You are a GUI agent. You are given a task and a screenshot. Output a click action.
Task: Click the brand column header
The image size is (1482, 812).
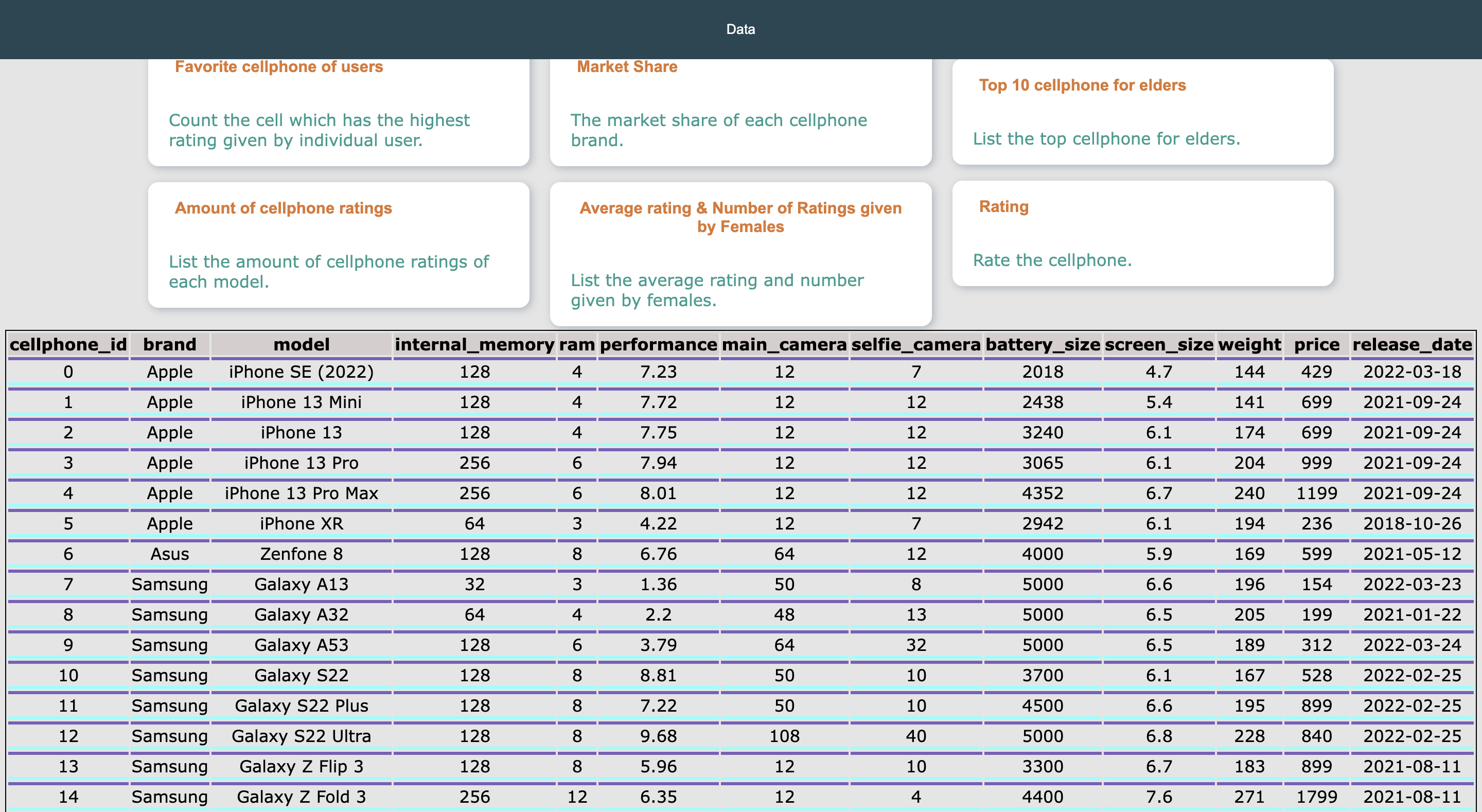coord(170,344)
